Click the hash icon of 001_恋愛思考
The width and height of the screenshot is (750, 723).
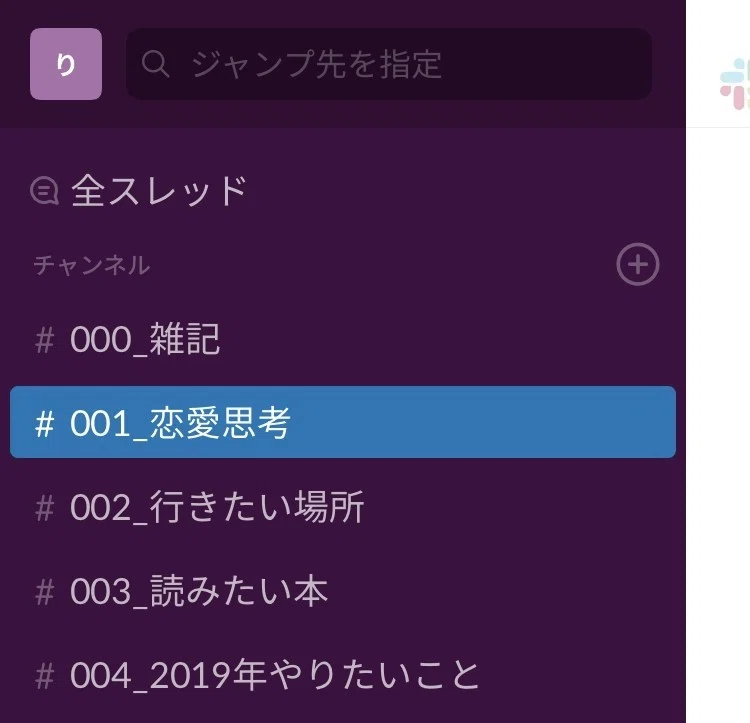(44, 424)
